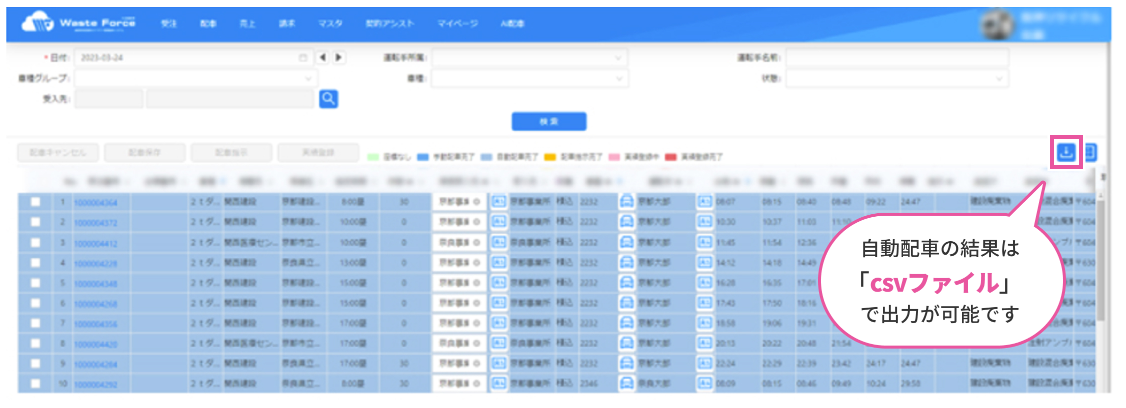The width and height of the screenshot is (1126, 408).
Task: Tick checkbox for order 1000004348
Action: 35,283
